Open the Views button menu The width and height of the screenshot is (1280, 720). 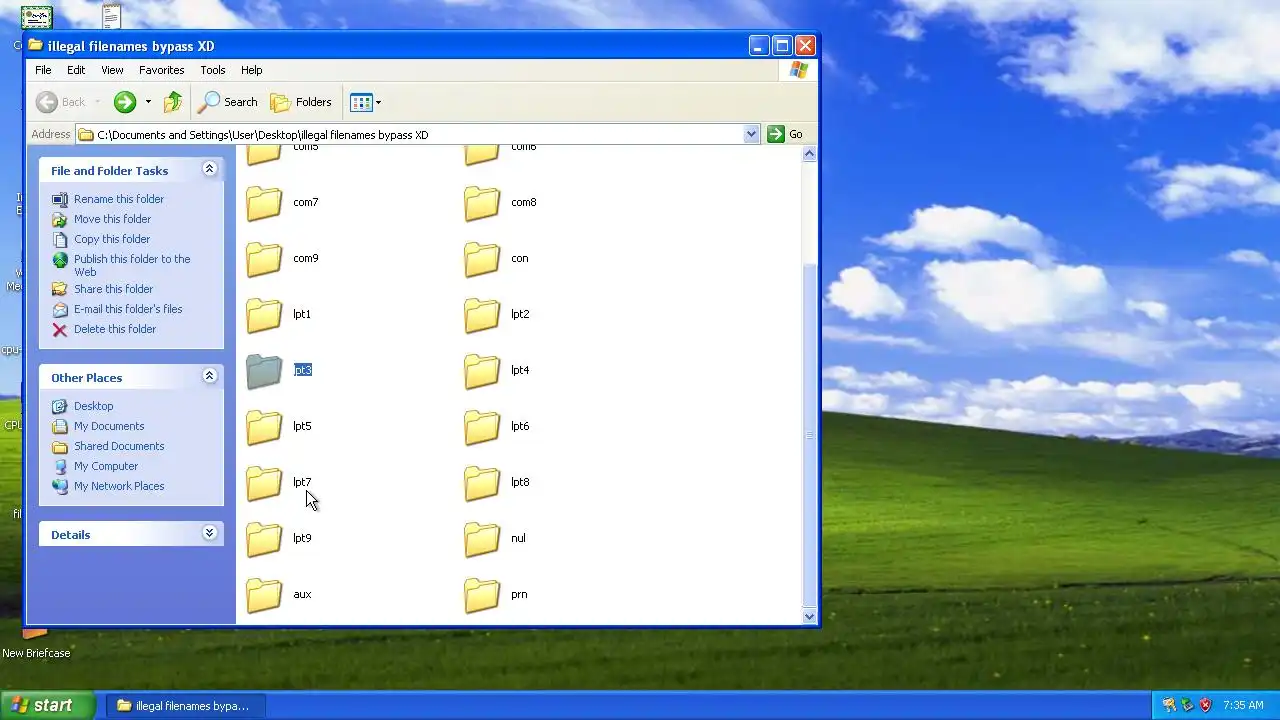click(x=365, y=102)
